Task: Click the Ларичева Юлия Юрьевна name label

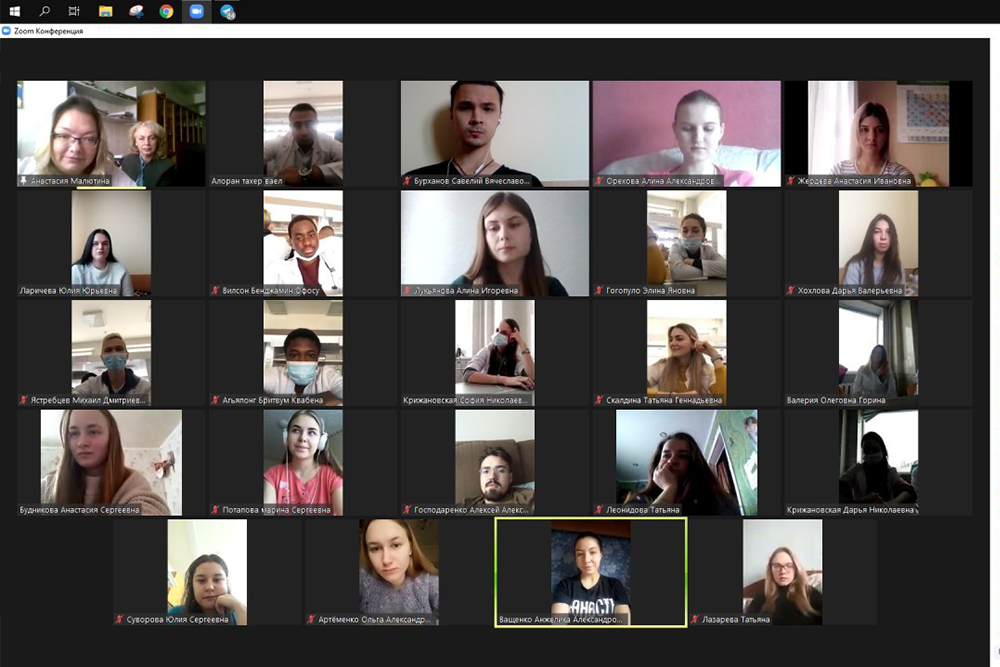Action: (69, 291)
